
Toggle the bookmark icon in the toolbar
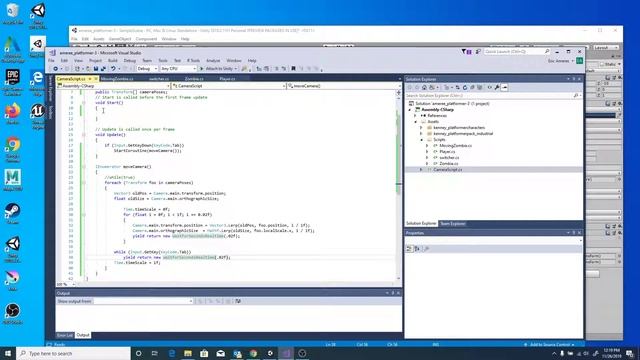click(x=293, y=69)
